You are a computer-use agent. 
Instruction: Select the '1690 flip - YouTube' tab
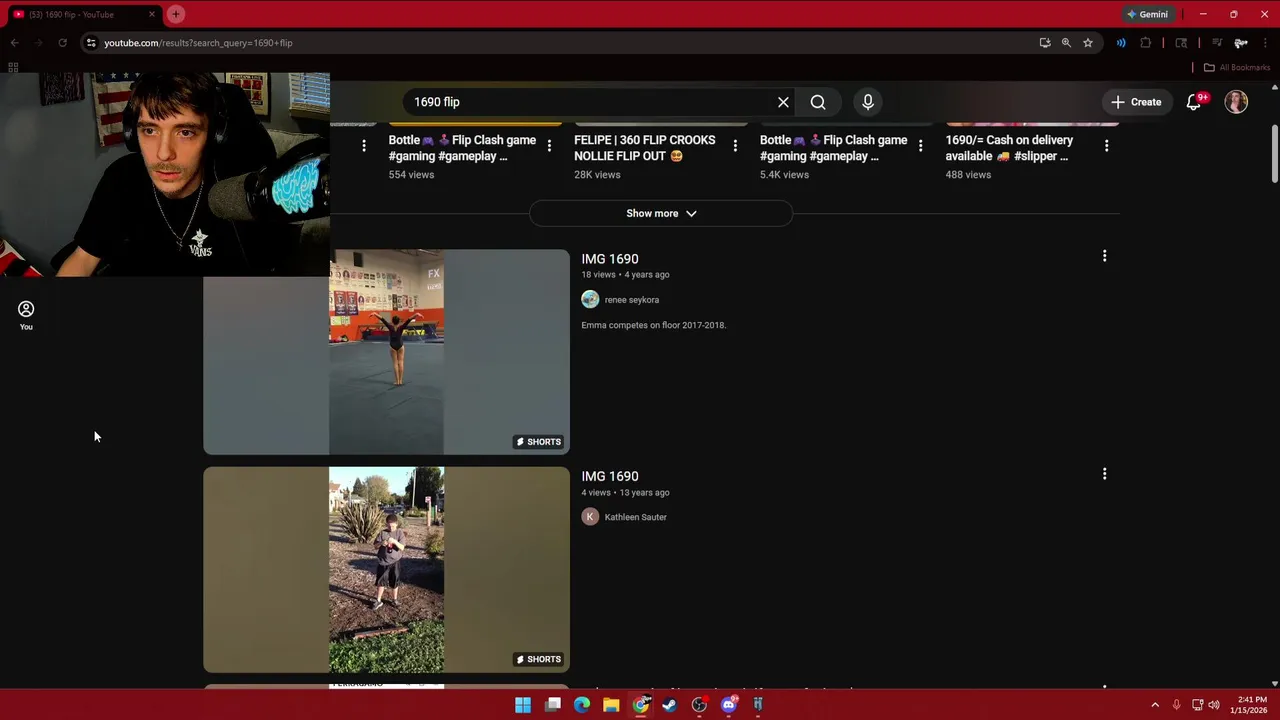click(82, 14)
